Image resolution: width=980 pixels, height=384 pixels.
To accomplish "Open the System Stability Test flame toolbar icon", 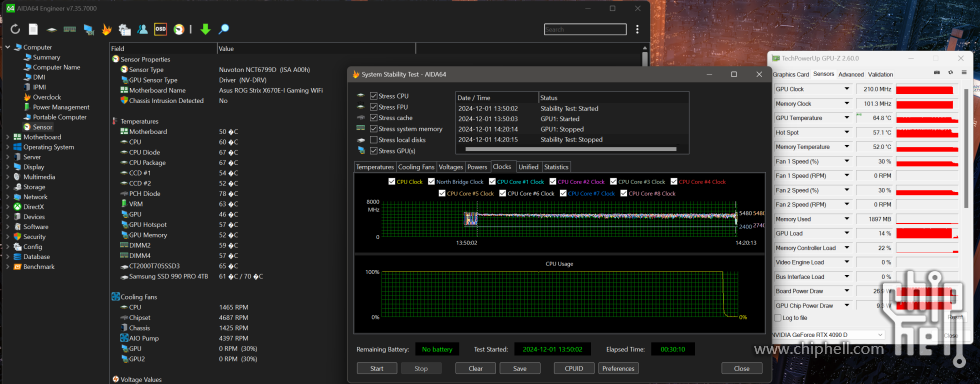I will [107, 29].
